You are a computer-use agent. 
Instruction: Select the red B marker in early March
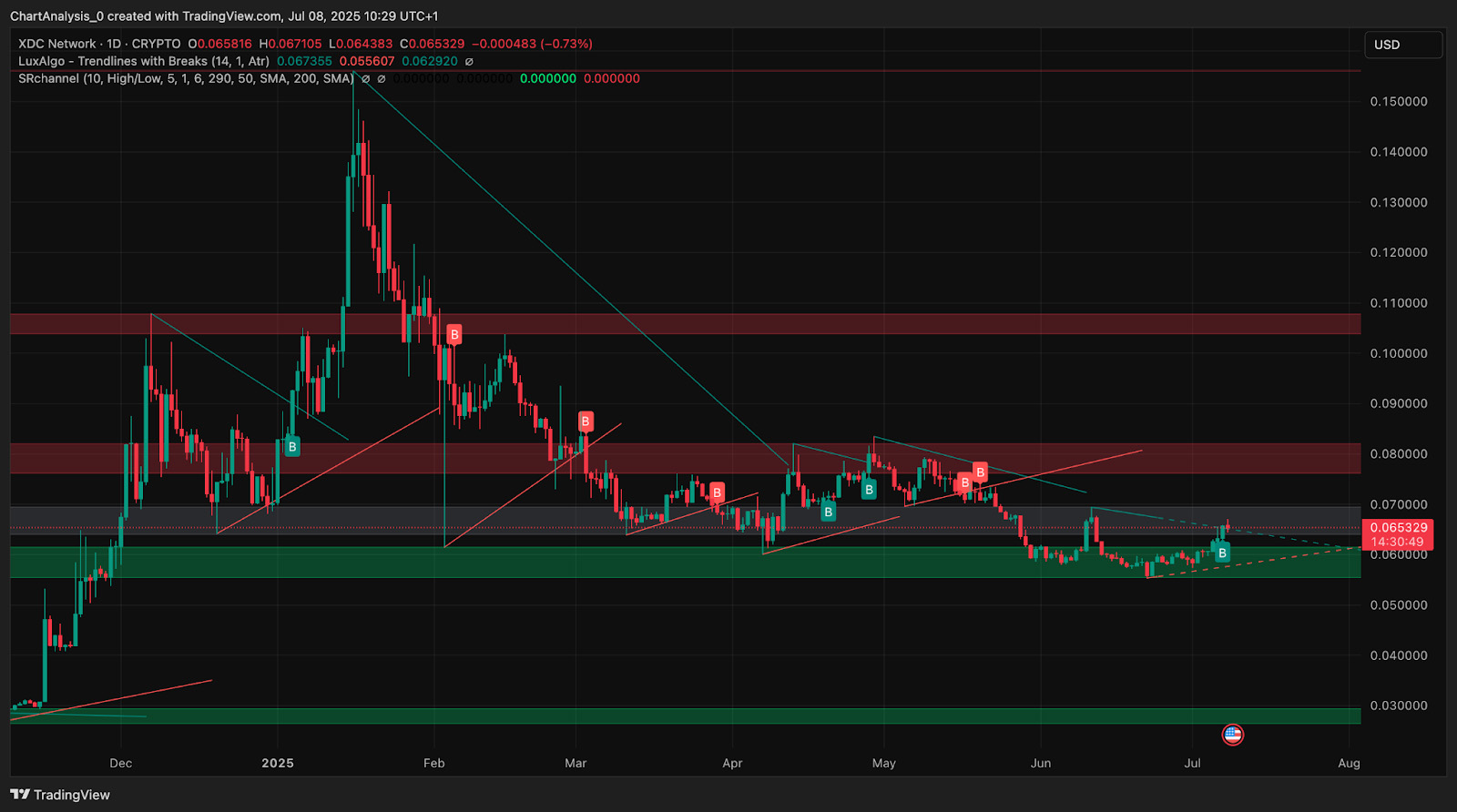pyautogui.click(x=586, y=421)
